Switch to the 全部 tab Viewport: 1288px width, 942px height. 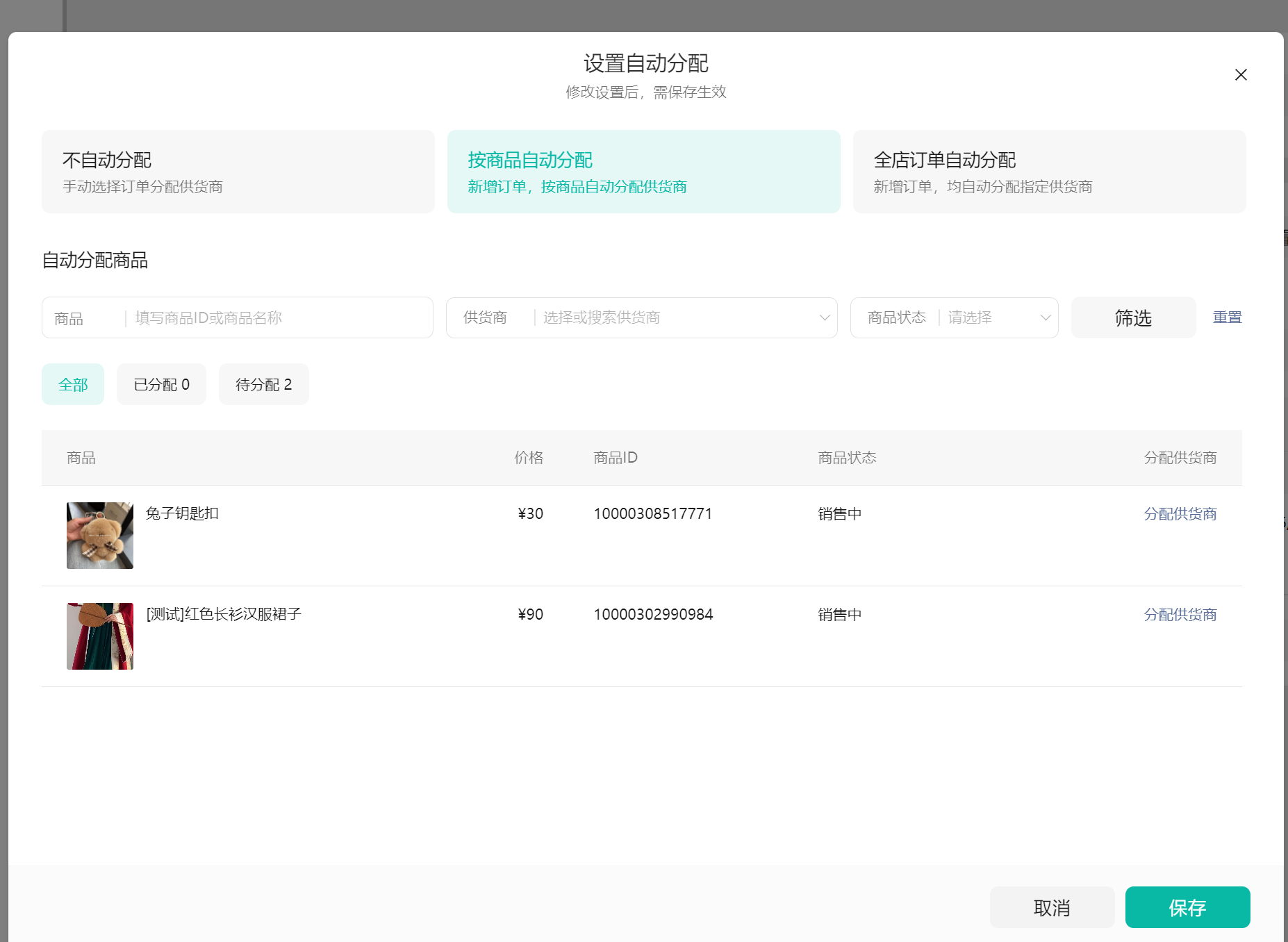click(73, 384)
